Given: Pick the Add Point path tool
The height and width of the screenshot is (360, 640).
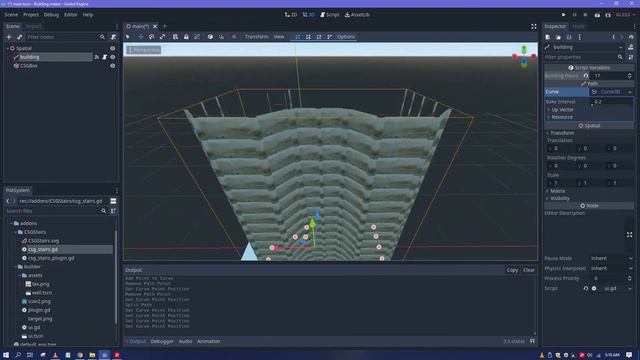Looking at the screenshot, I should pos(308,37).
